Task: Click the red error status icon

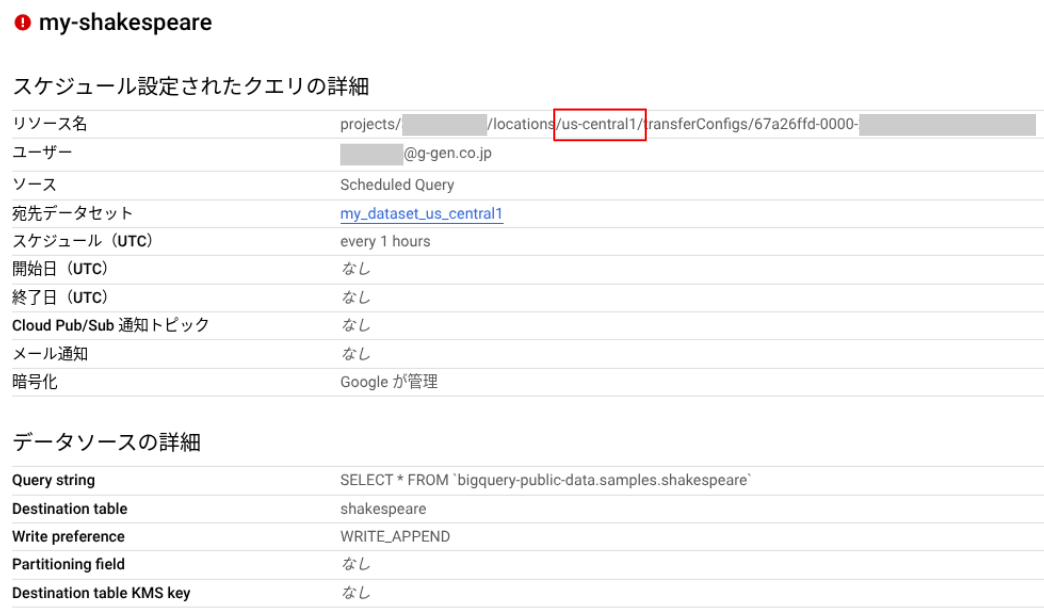Action: [23, 23]
